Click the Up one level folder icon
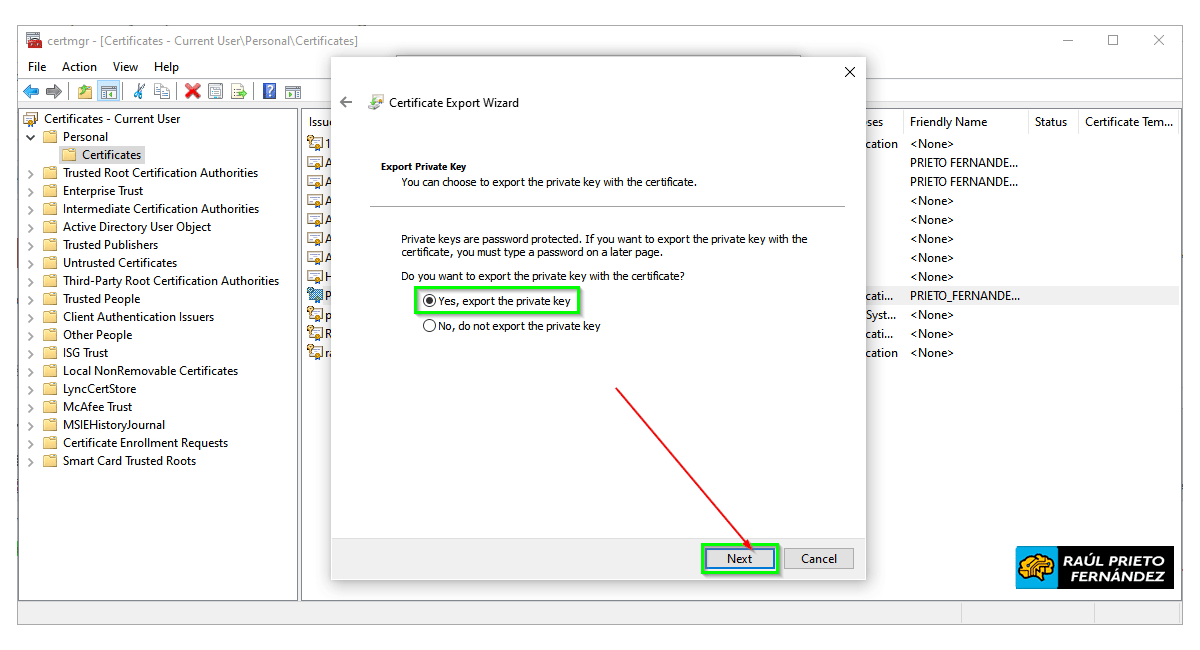 [85, 91]
